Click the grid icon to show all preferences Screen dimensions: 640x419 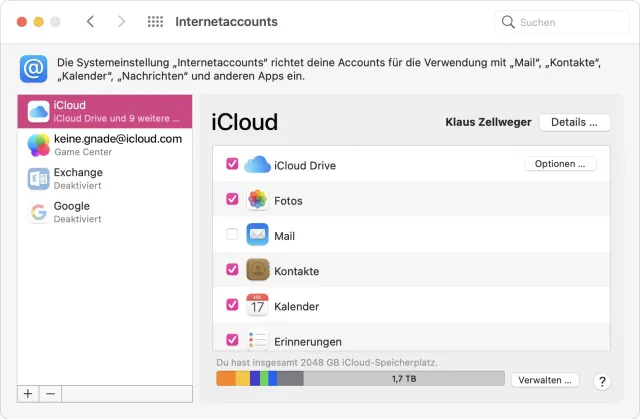click(155, 21)
